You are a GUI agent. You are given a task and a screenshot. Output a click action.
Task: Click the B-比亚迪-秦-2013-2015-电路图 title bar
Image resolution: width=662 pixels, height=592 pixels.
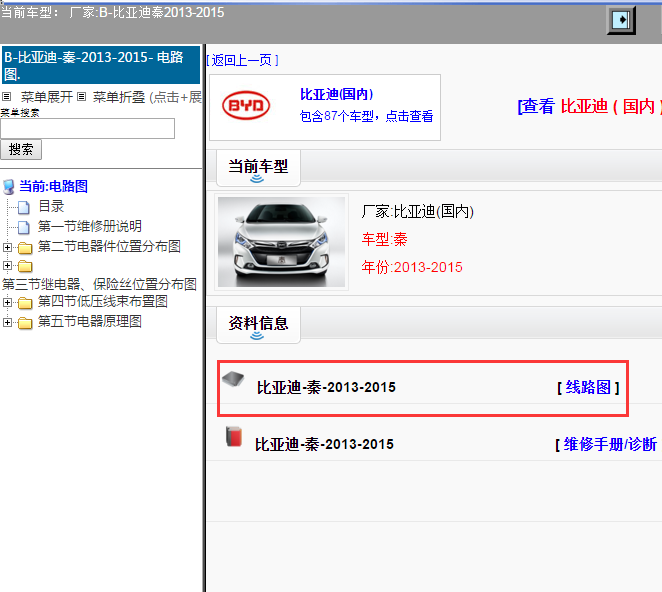point(101,65)
